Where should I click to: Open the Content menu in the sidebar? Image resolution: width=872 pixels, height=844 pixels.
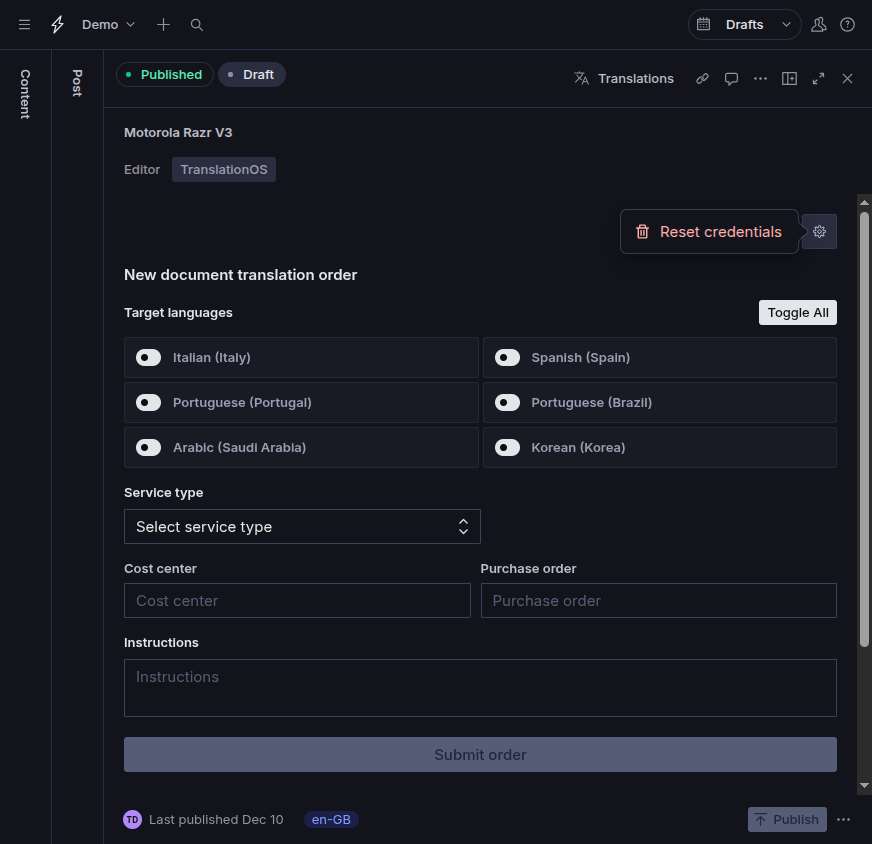(24, 93)
